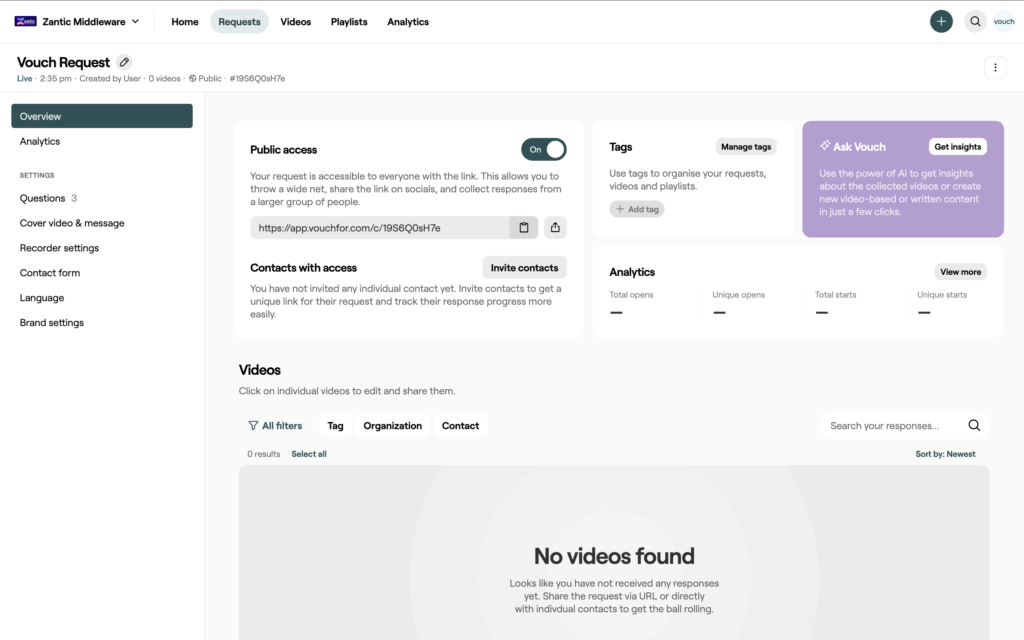Screen dimensions: 1024x640
Task: Open the Sort by: Newest dropdown
Action: point(945,454)
